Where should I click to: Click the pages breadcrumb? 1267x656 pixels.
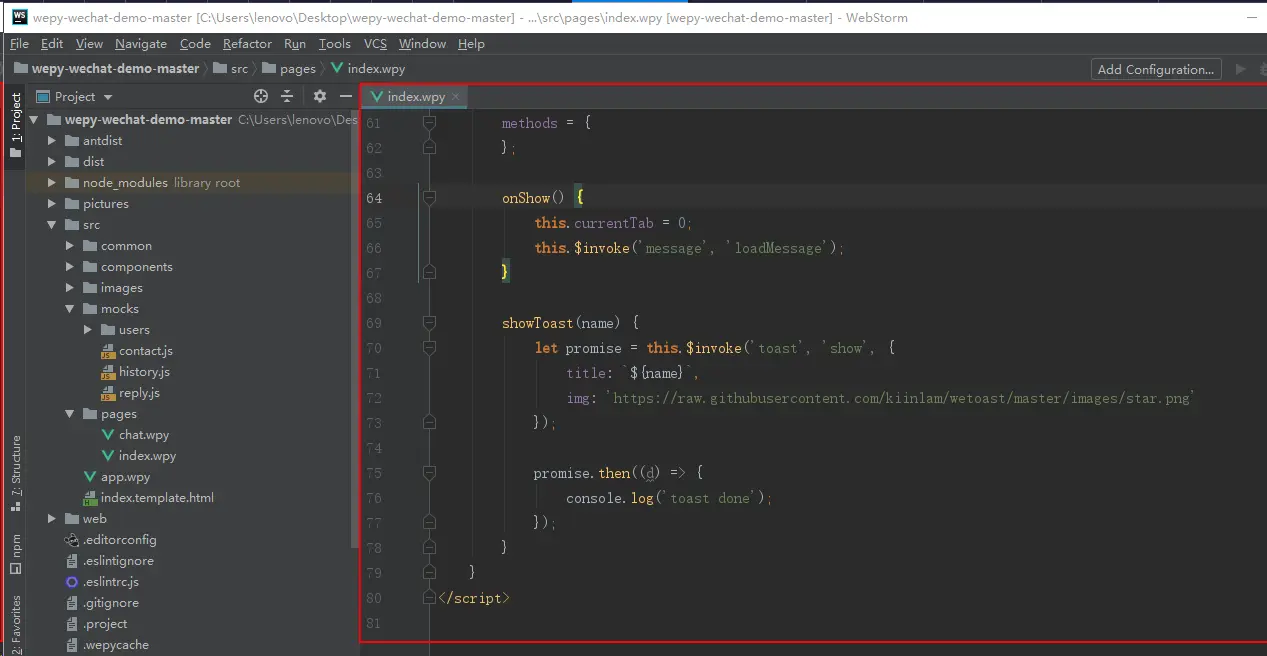click(x=288, y=69)
